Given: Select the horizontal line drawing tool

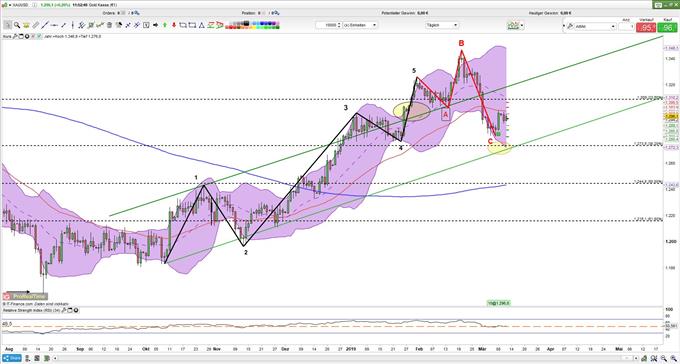Looking at the screenshot, I should pyautogui.click(x=54, y=25).
